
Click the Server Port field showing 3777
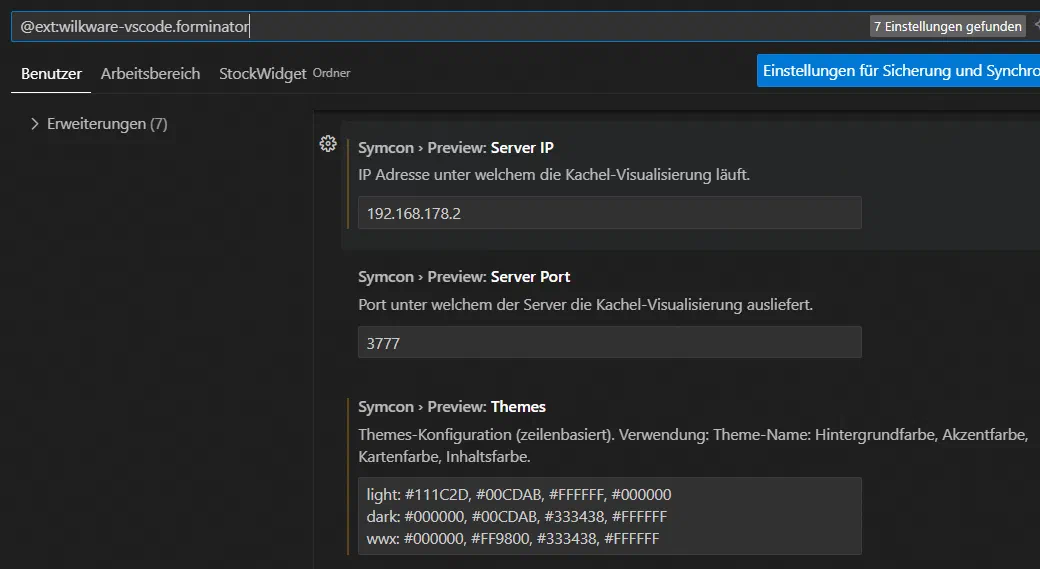610,343
